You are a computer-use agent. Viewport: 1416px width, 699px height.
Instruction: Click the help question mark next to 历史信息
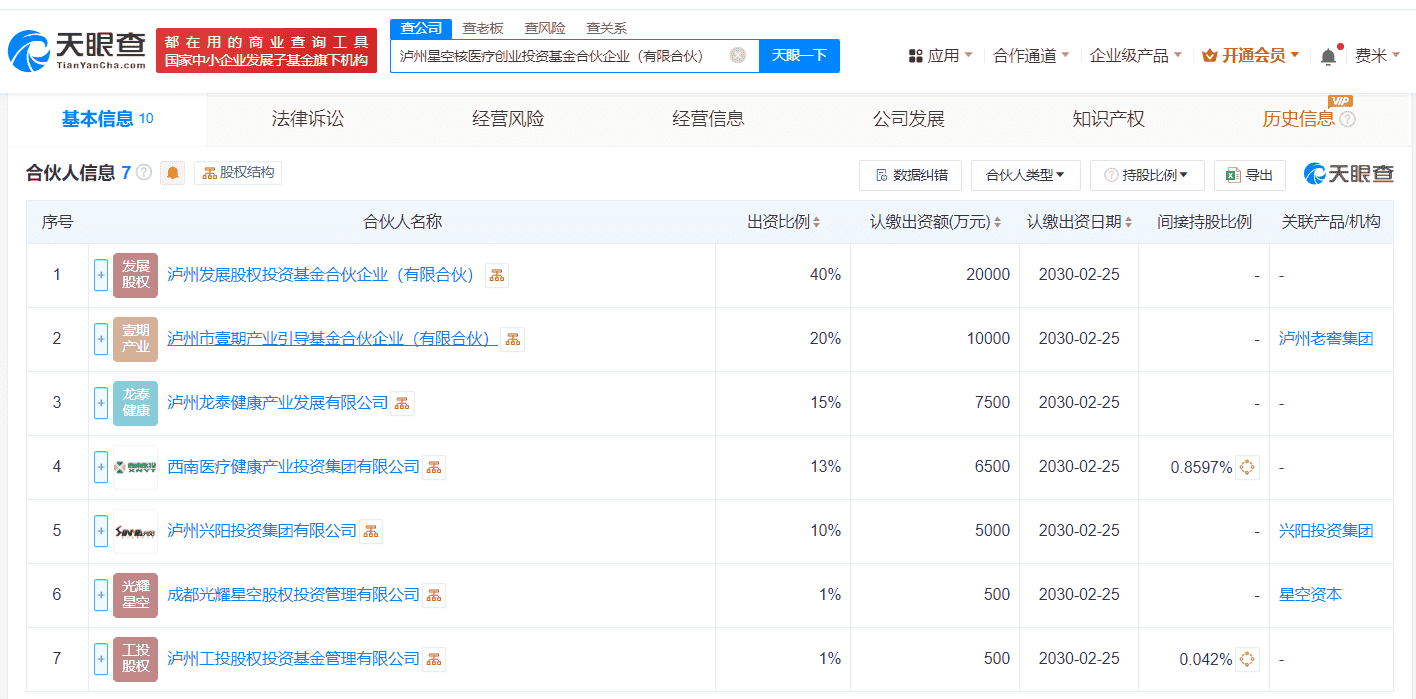pos(1347,119)
